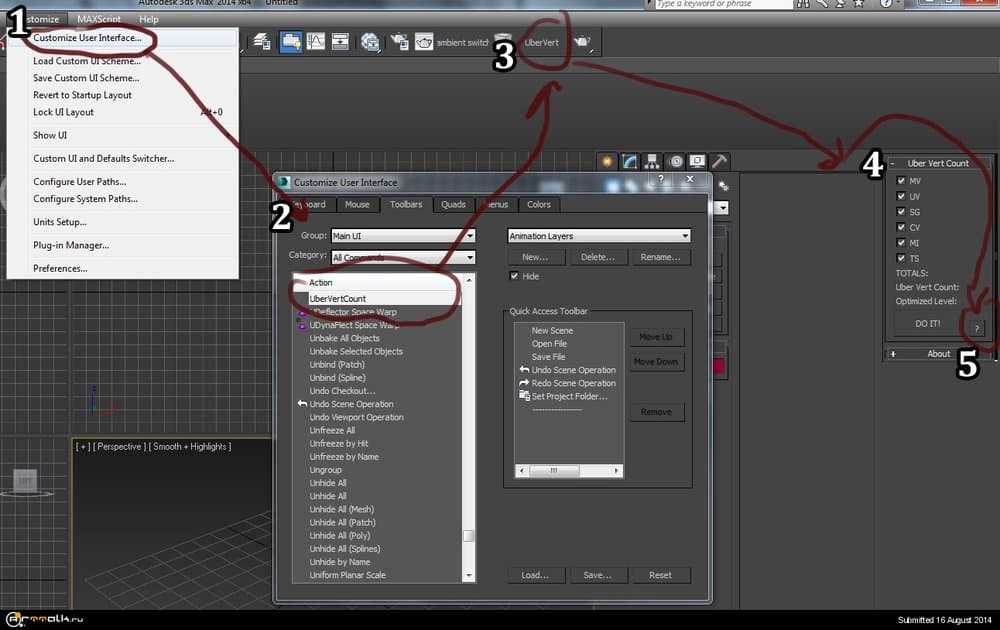Image resolution: width=1000 pixels, height=630 pixels.
Task: Click the Curve Editor toolbar icon
Action: tap(316, 42)
